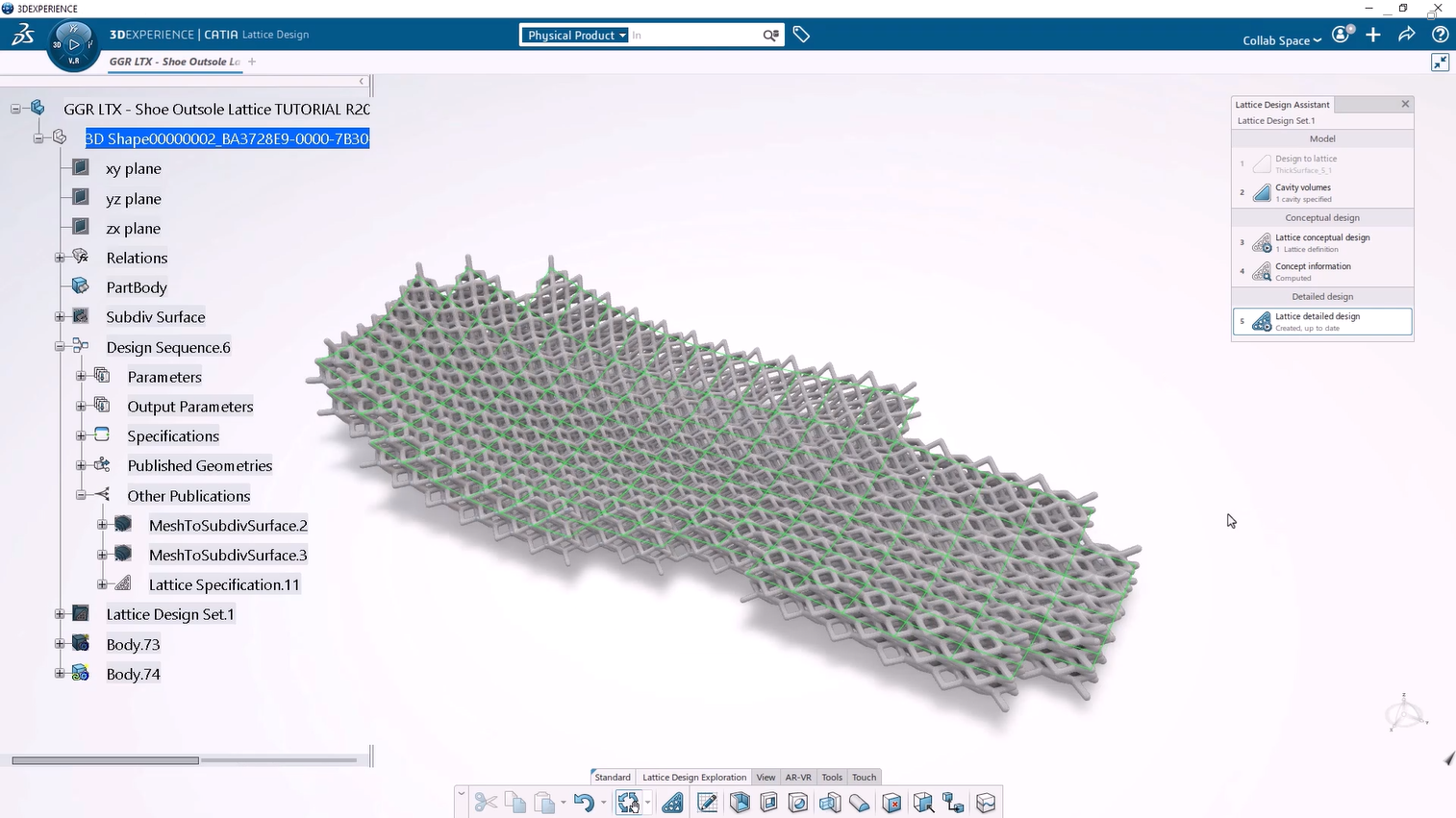
Task: Click the tree panel horizontal scrollbar
Action: pyautogui.click(x=106, y=760)
